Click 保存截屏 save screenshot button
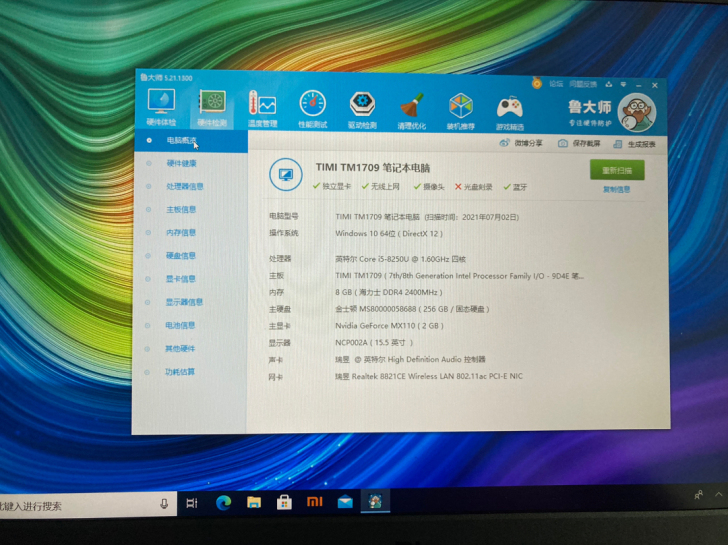The width and height of the screenshot is (728, 545). click(x=579, y=143)
